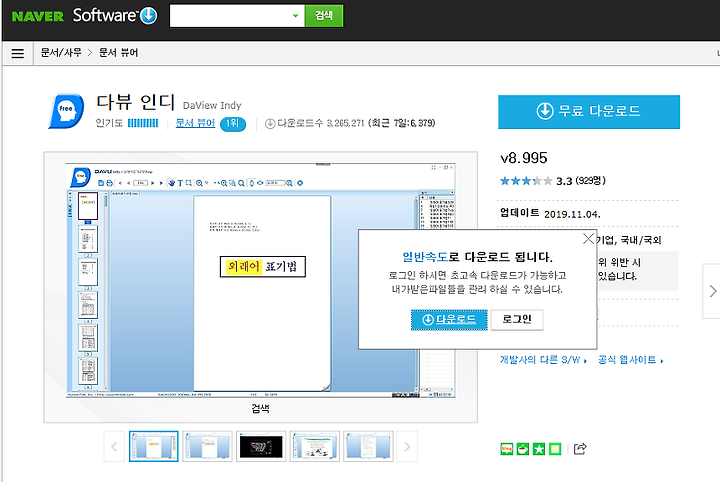Show next thumbnails with right arrow
The height and width of the screenshot is (482, 720).
(x=407, y=446)
